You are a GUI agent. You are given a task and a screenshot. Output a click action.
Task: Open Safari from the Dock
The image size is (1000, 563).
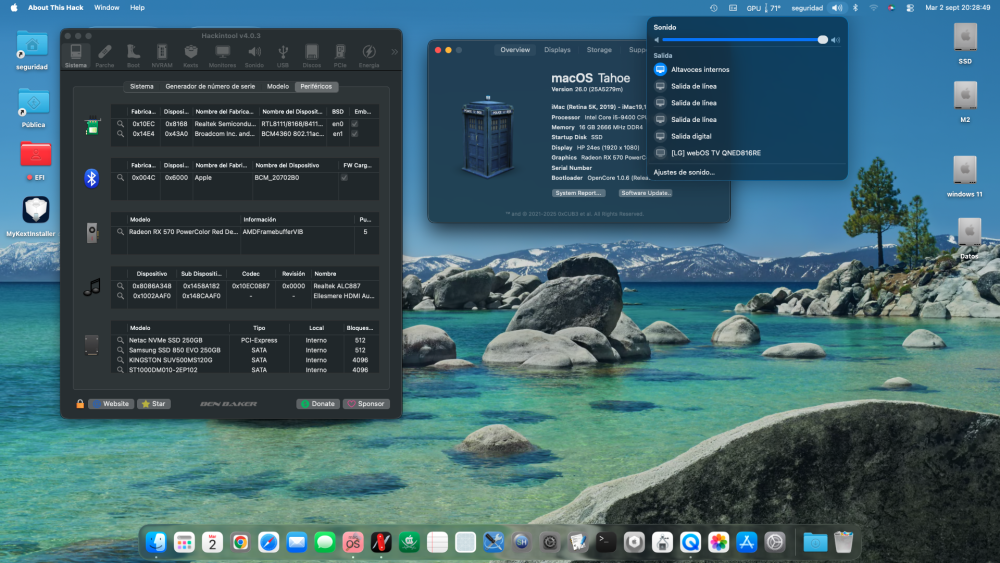click(268, 542)
